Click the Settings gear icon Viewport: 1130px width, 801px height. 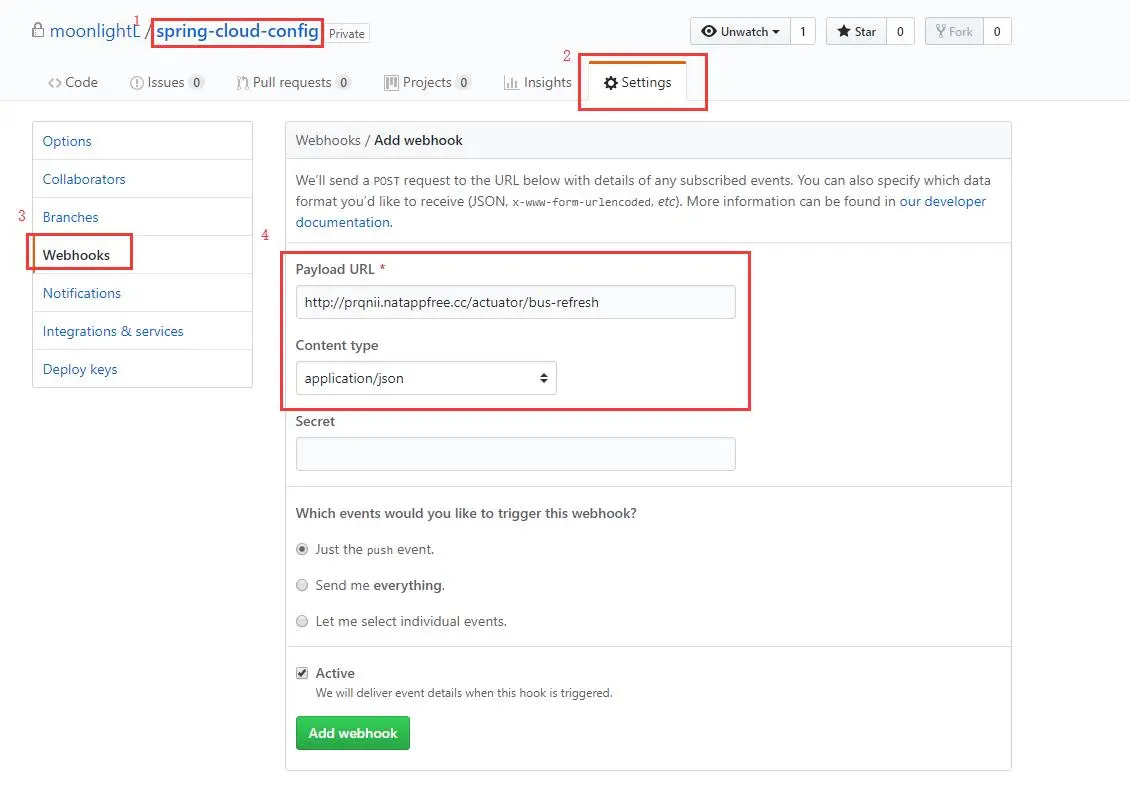tap(610, 83)
